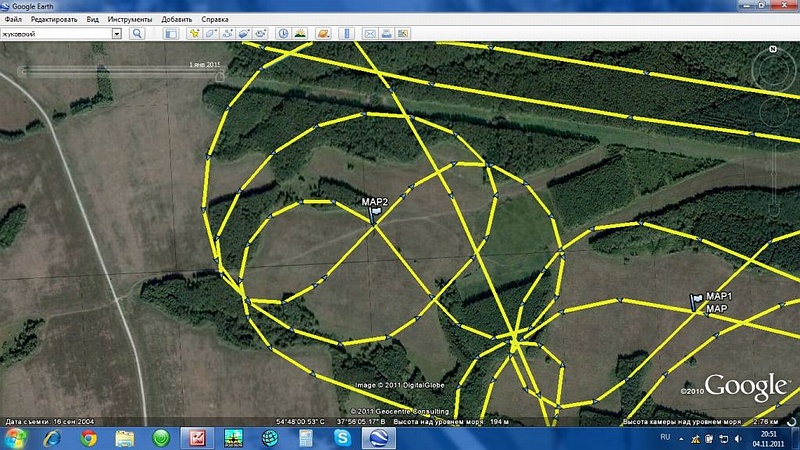Viewport: 800px width, 450px height.
Task: Click the Record a Tour icon
Action: click(261, 33)
